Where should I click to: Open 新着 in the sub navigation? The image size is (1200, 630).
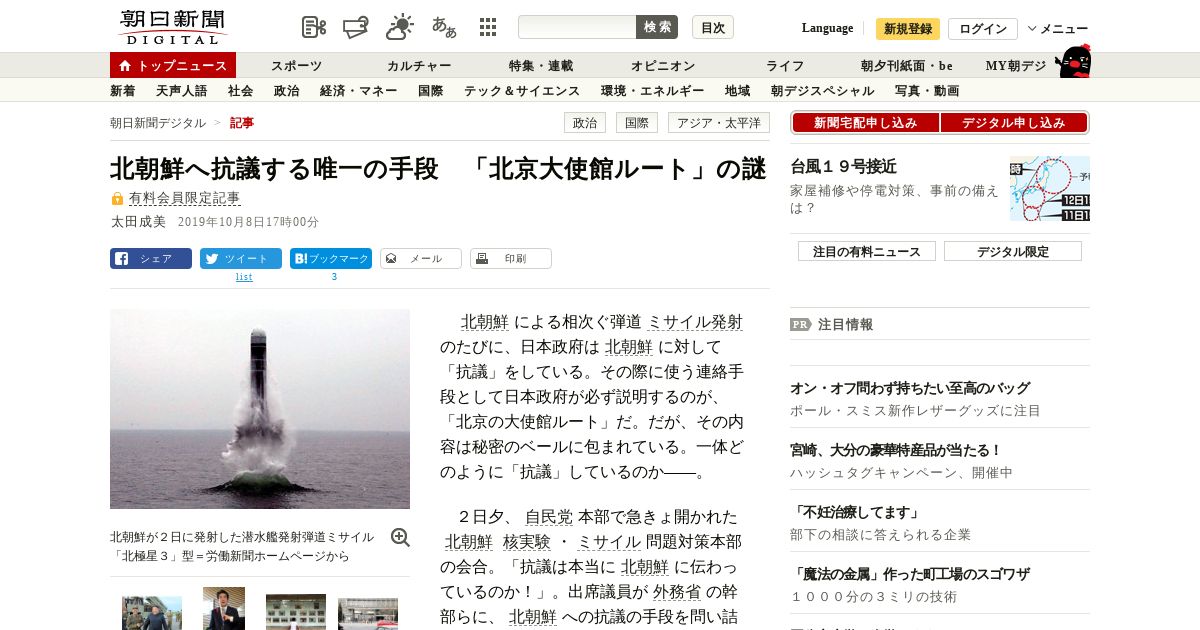(123, 91)
